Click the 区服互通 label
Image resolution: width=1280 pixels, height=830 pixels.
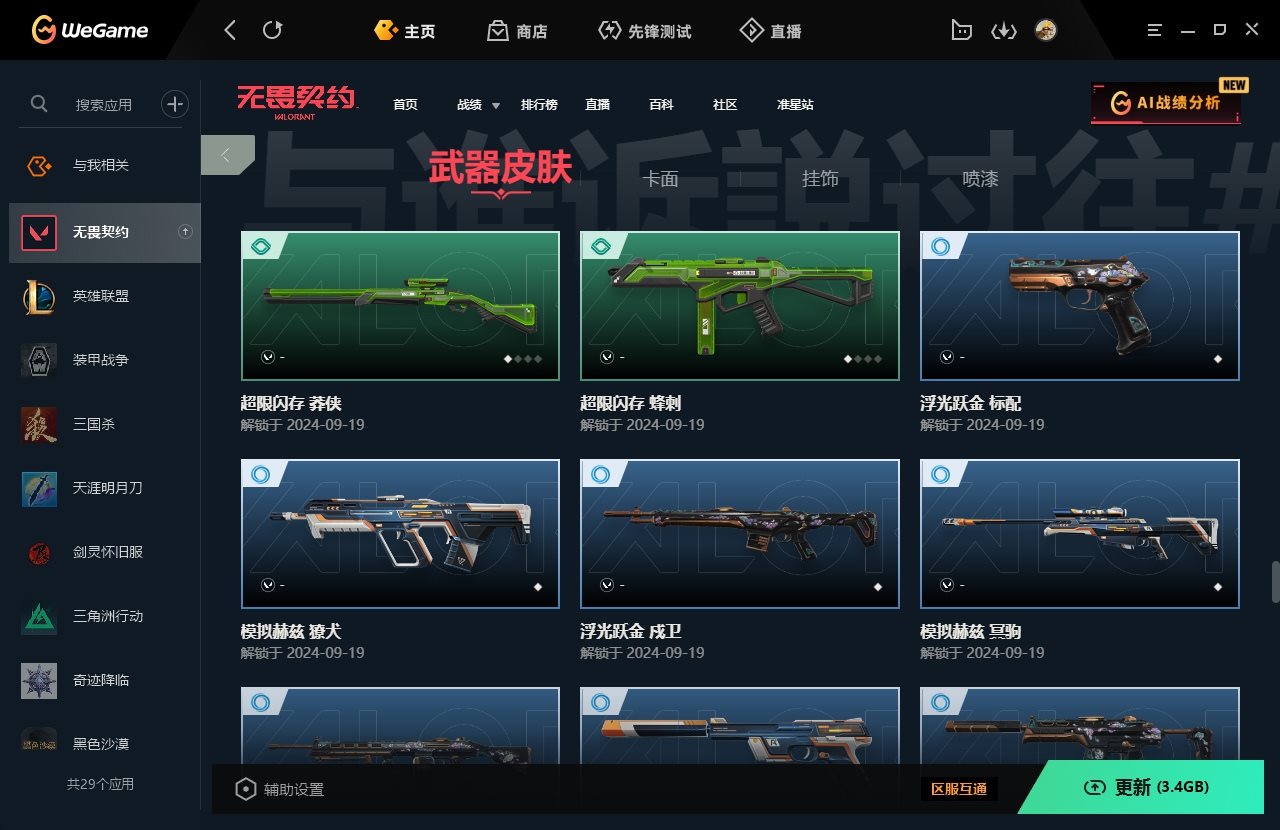(959, 789)
